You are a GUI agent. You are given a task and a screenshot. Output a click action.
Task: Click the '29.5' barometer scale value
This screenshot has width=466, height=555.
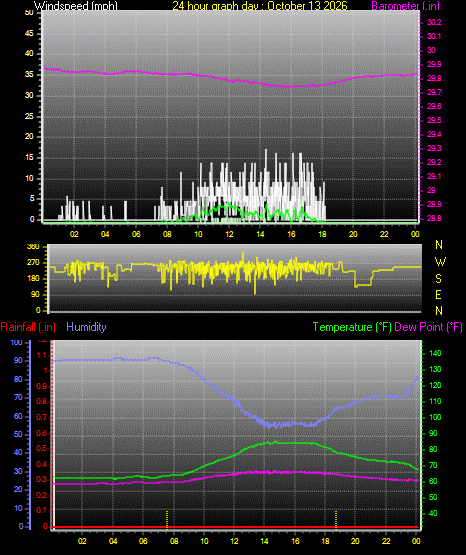(x=434, y=120)
